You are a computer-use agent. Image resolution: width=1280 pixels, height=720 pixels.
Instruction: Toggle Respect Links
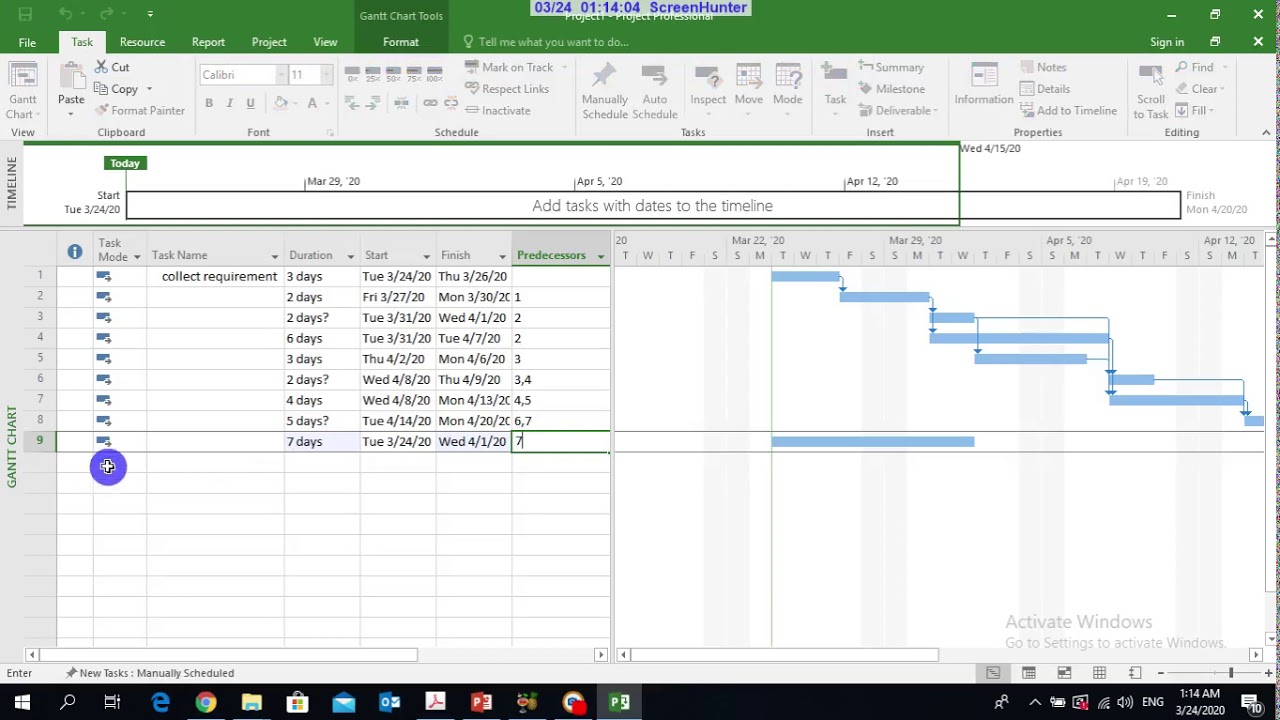[507, 89]
